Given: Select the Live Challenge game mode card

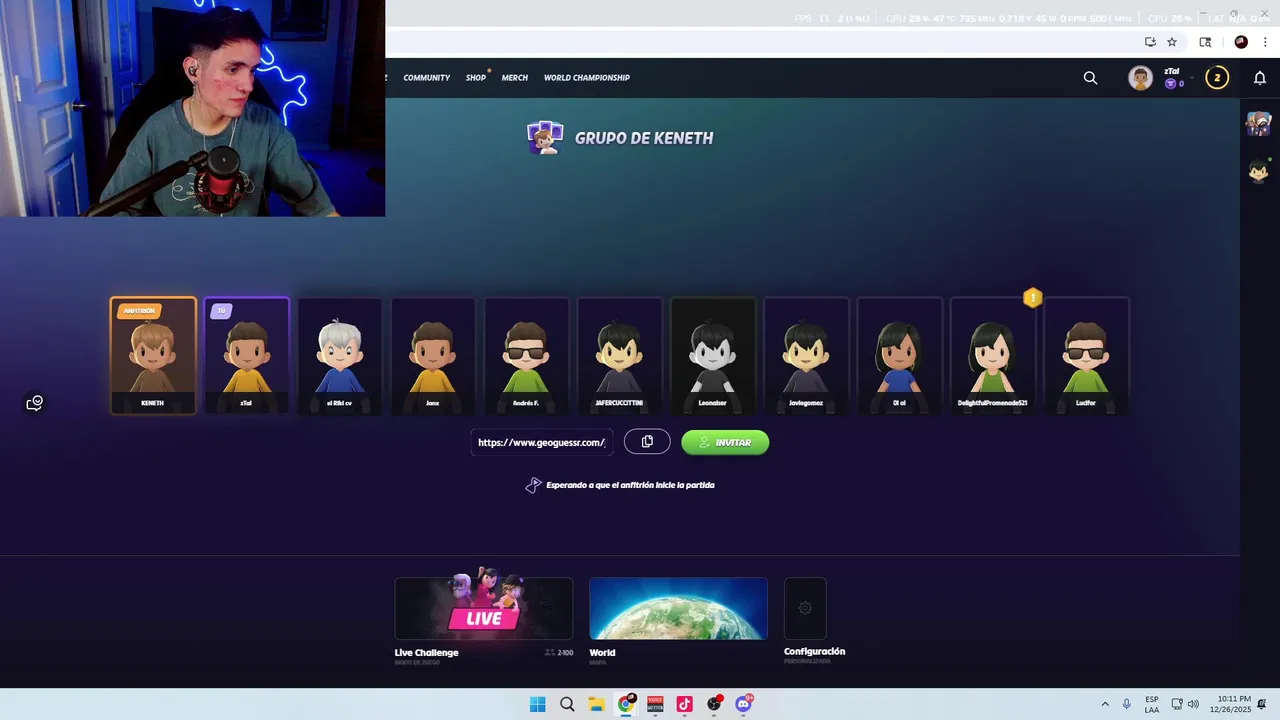Looking at the screenshot, I should click(484, 608).
